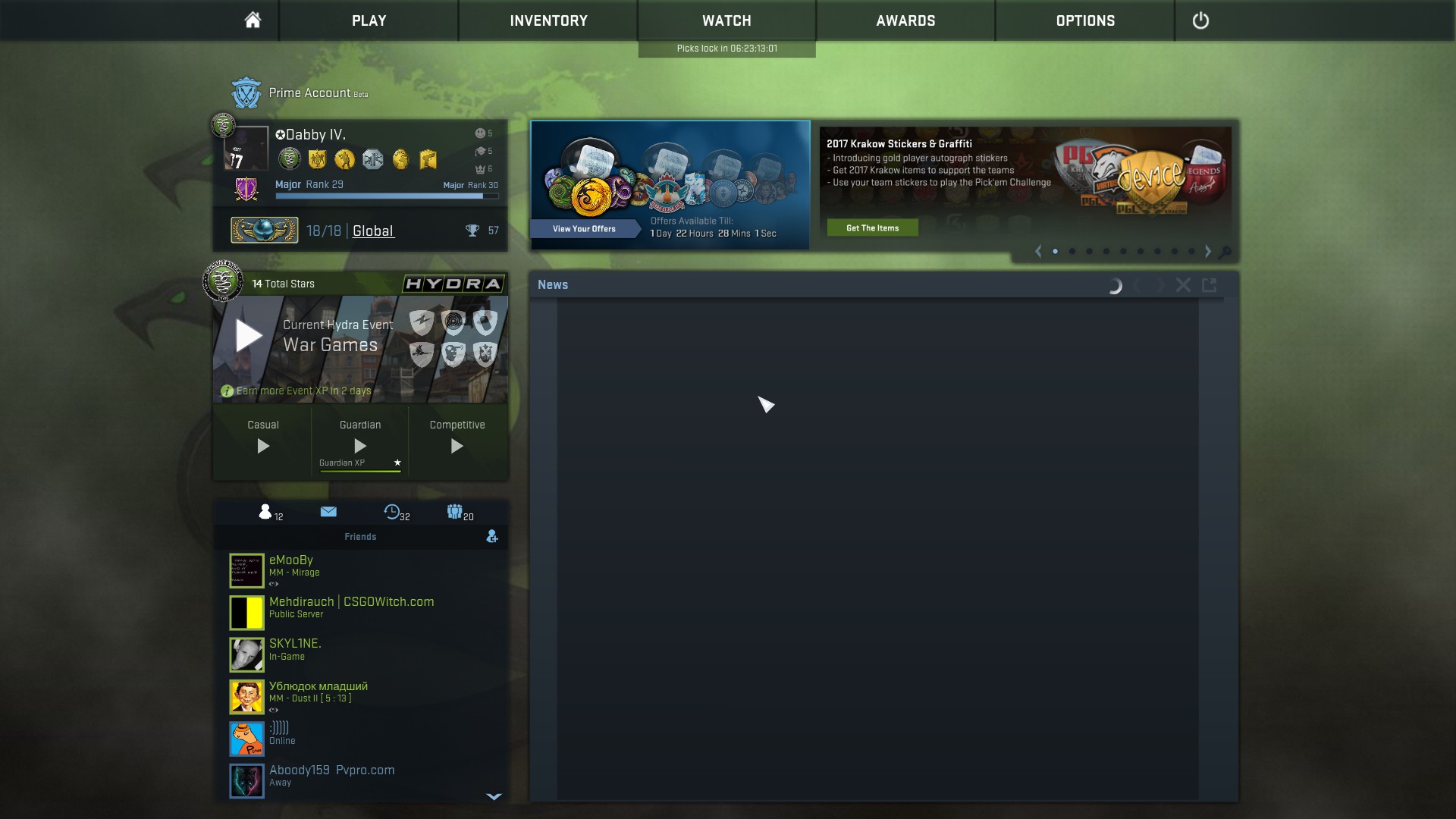Viewport: 1456px width, 819px height.
Task: Expand the friends list down arrow
Action: (494, 796)
